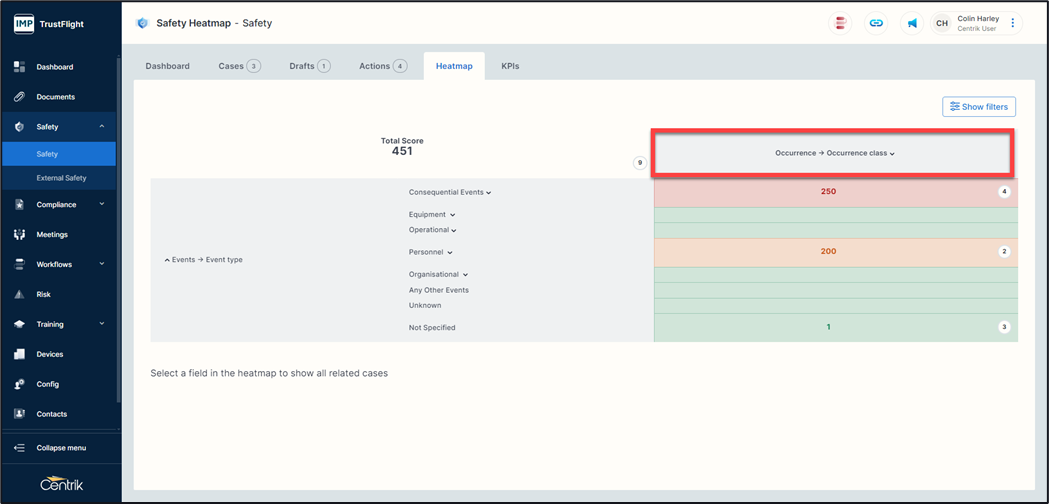
Task: Open the three-dot user menu
Action: (1012, 23)
